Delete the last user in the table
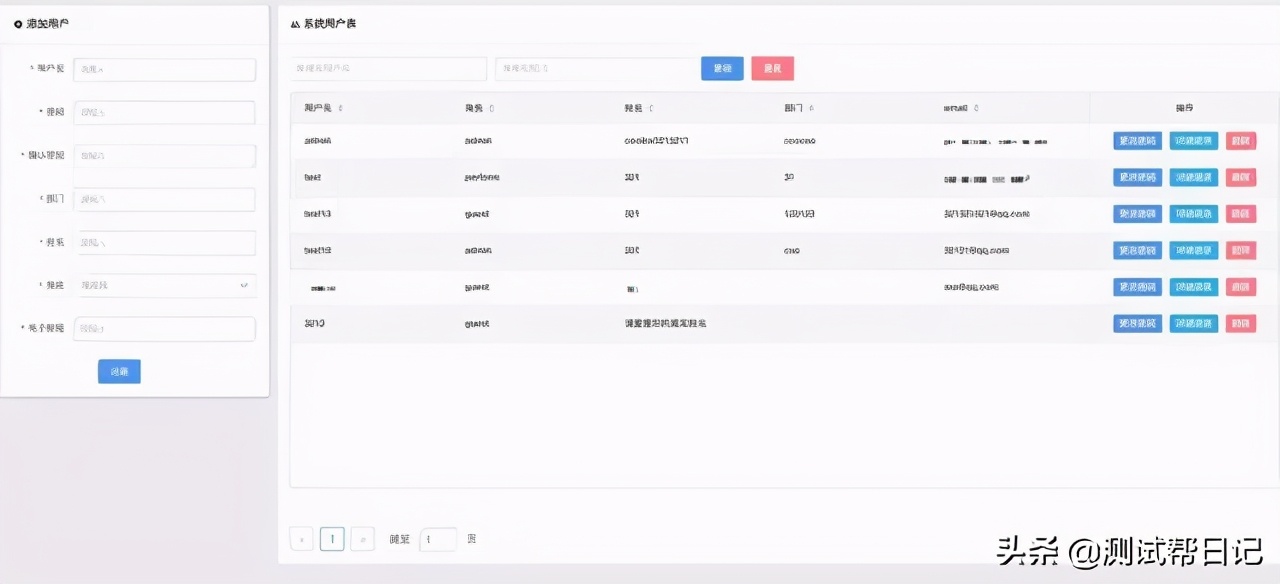The image size is (1280, 584). click(x=1240, y=323)
